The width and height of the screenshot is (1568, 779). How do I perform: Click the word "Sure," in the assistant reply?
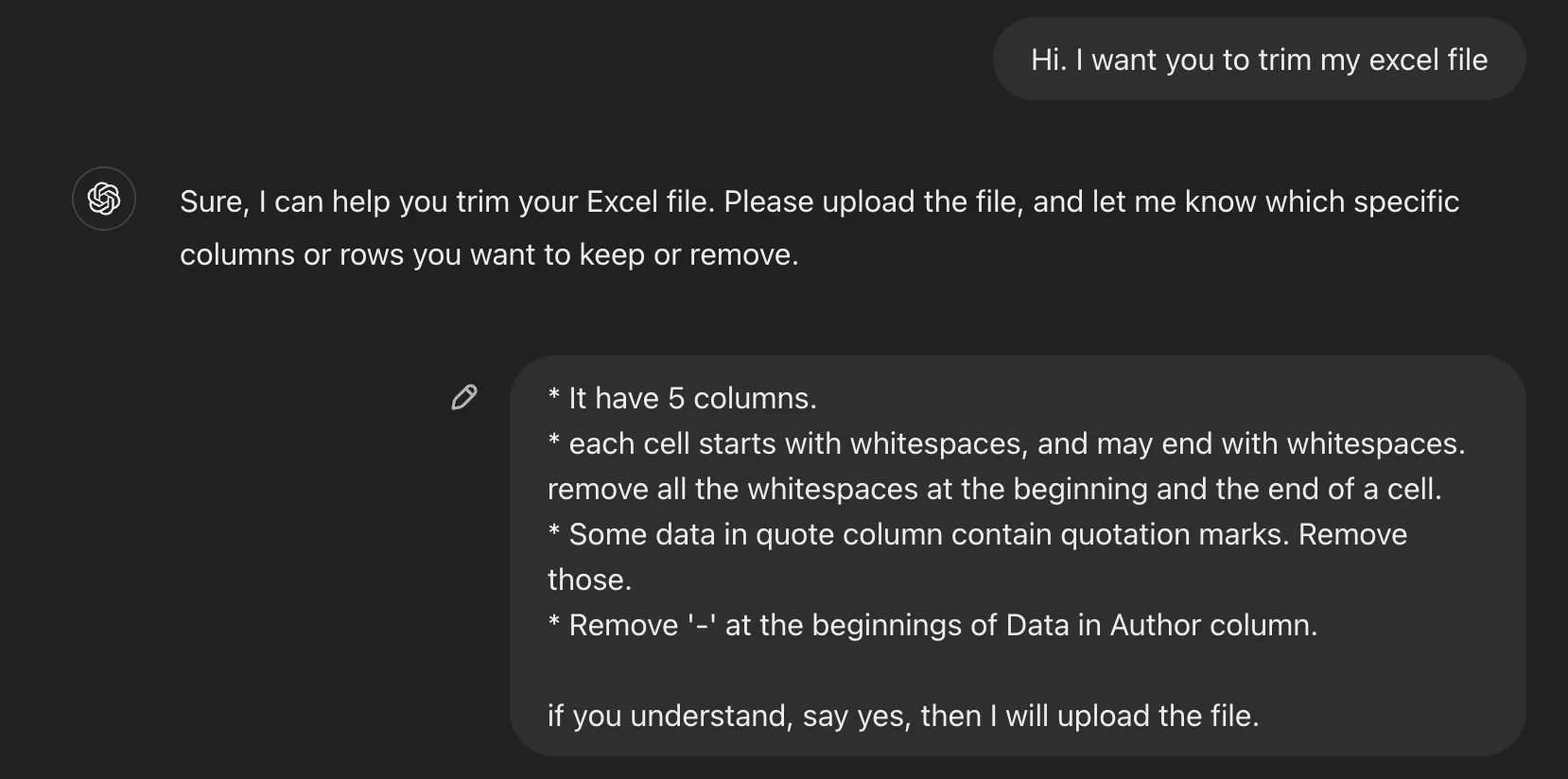(215, 201)
